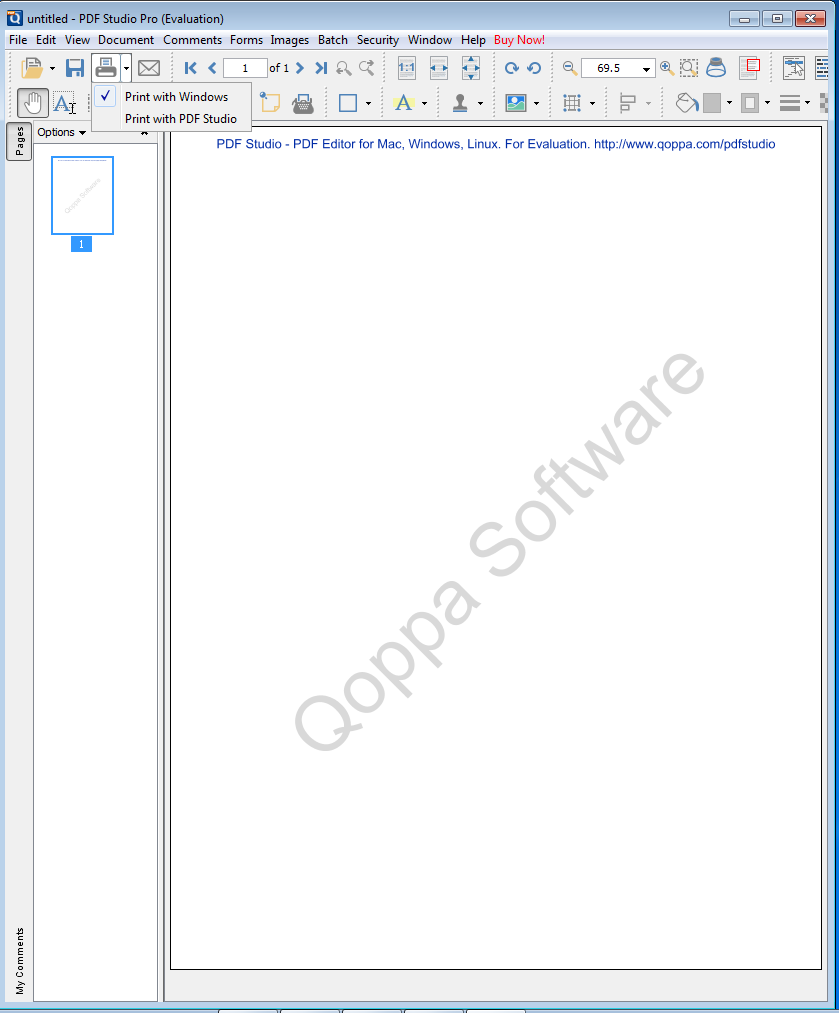
Task: Select the page 1 thumbnail
Action: pos(81,195)
